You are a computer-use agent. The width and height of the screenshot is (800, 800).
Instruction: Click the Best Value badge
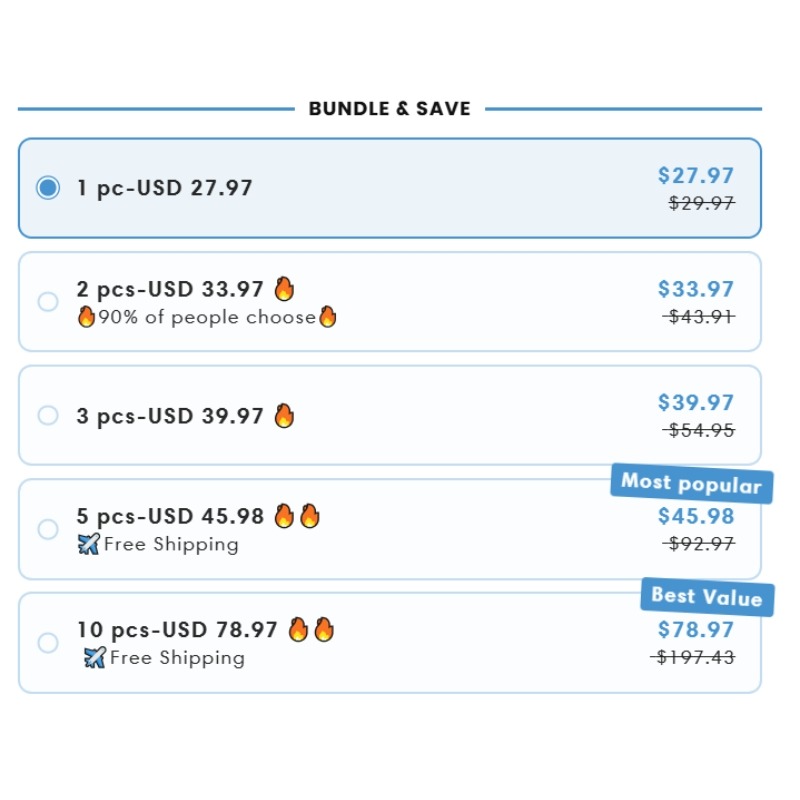[x=707, y=597]
